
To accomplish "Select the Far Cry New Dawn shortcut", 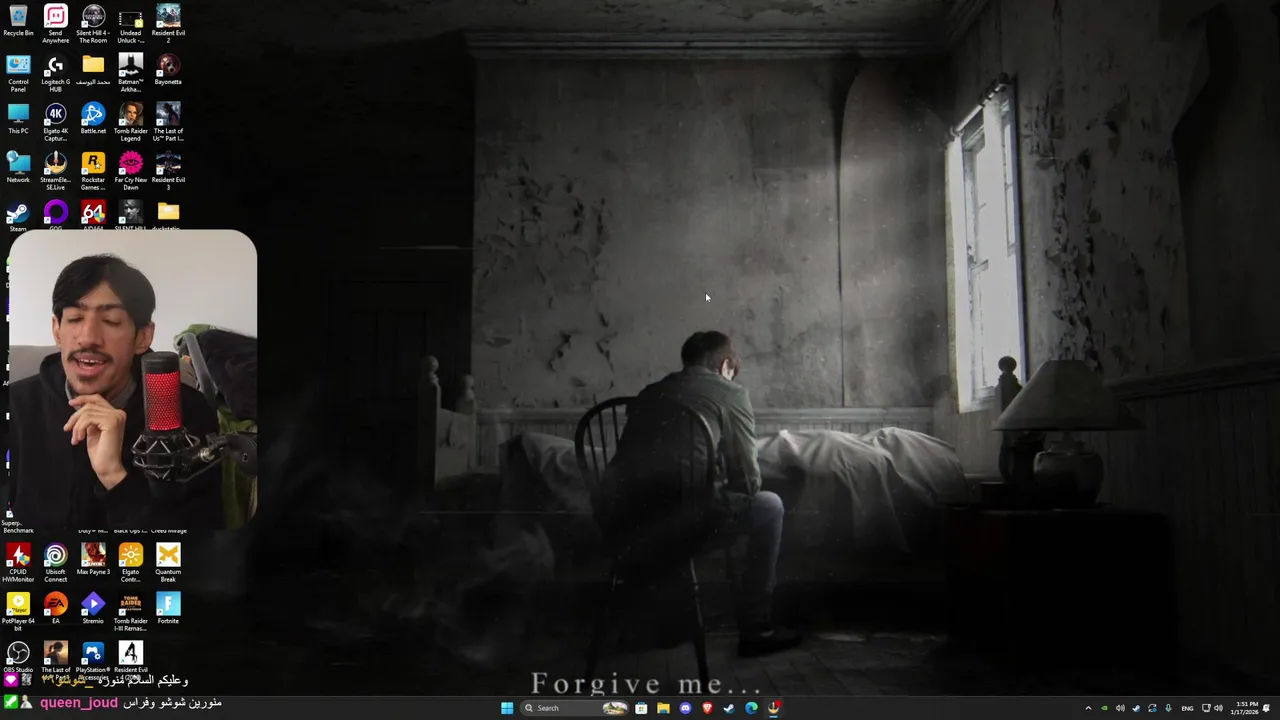I will click(x=130, y=172).
